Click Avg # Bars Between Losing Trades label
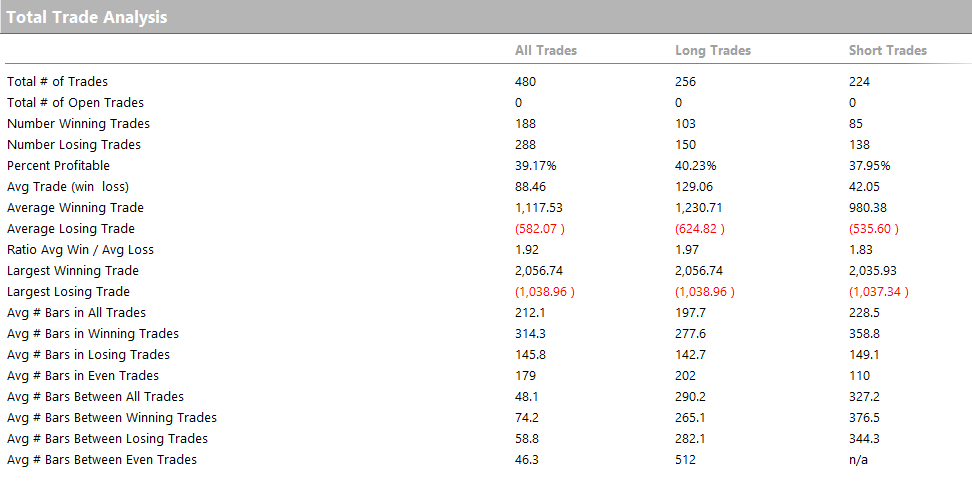Image resolution: width=972 pixels, height=494 pixels. [107, 439]
